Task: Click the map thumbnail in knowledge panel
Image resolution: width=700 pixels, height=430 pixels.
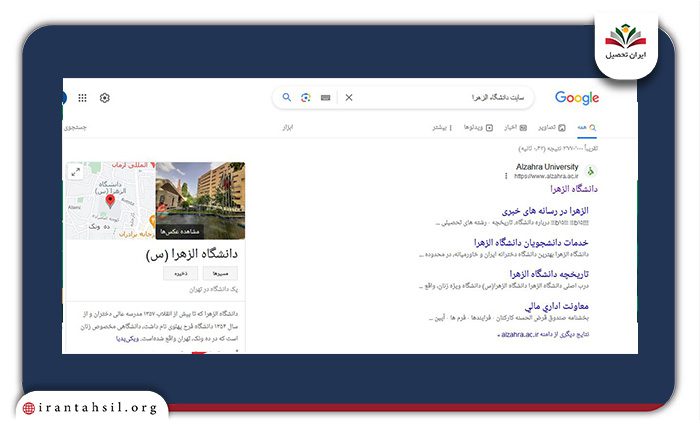Action: click(x=111, y=200)
